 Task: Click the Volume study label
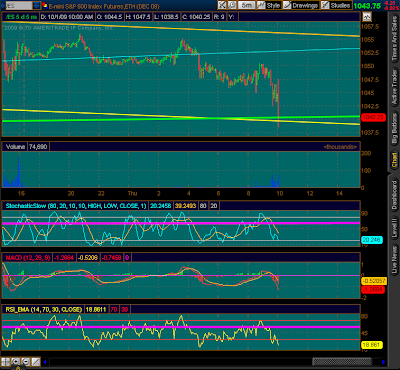coord(15,147)
